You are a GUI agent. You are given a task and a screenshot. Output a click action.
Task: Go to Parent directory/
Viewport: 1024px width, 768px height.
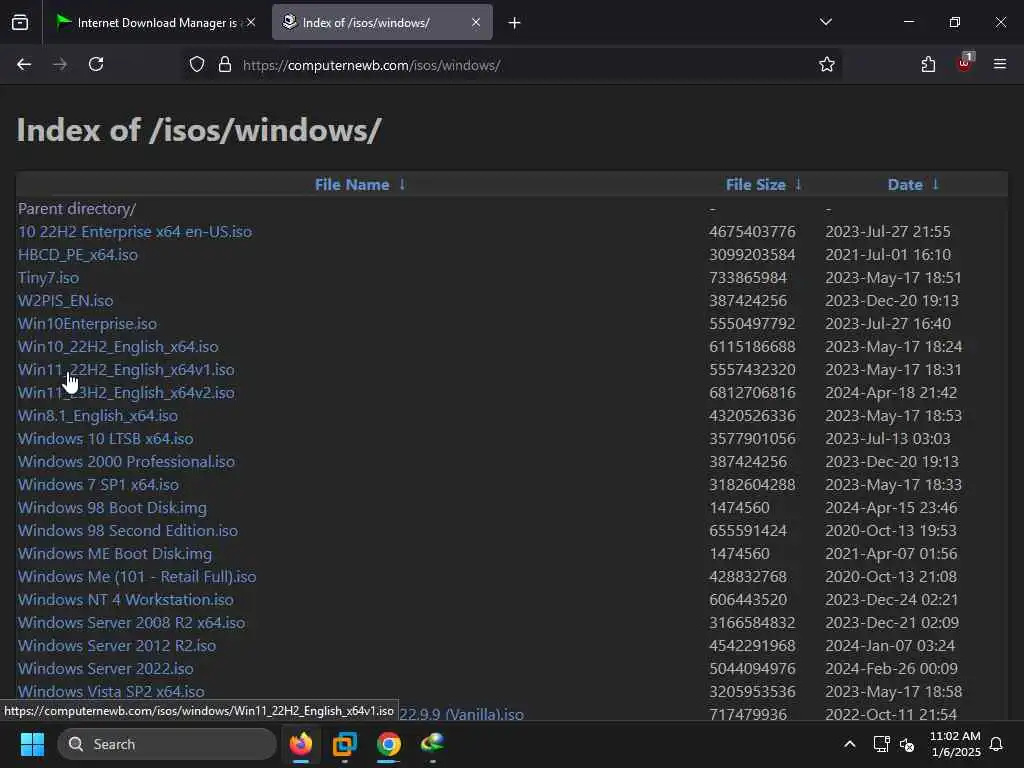[x=77, y=209]
